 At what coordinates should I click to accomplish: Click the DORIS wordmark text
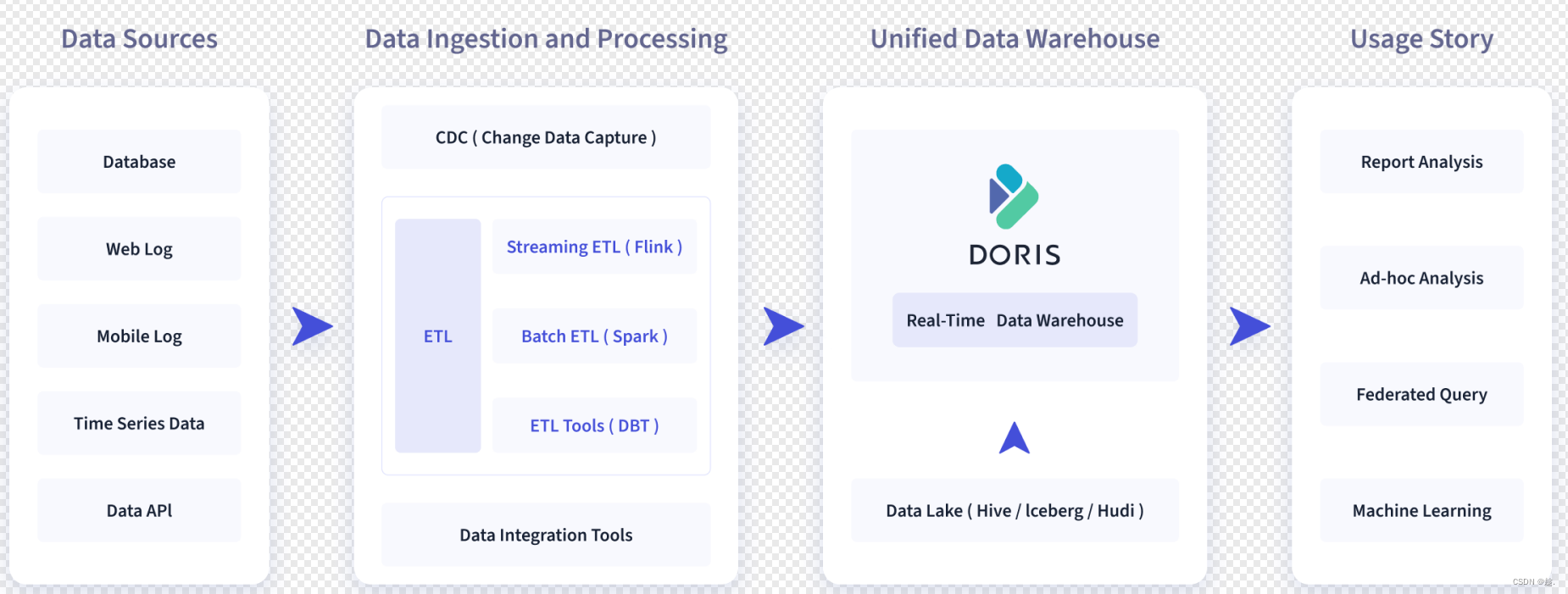pos(1015,255)
